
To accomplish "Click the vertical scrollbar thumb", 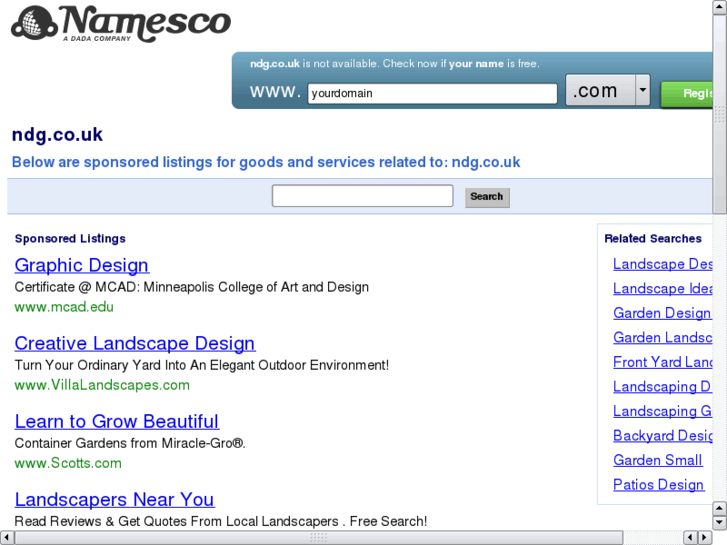I will pos(720,114).
